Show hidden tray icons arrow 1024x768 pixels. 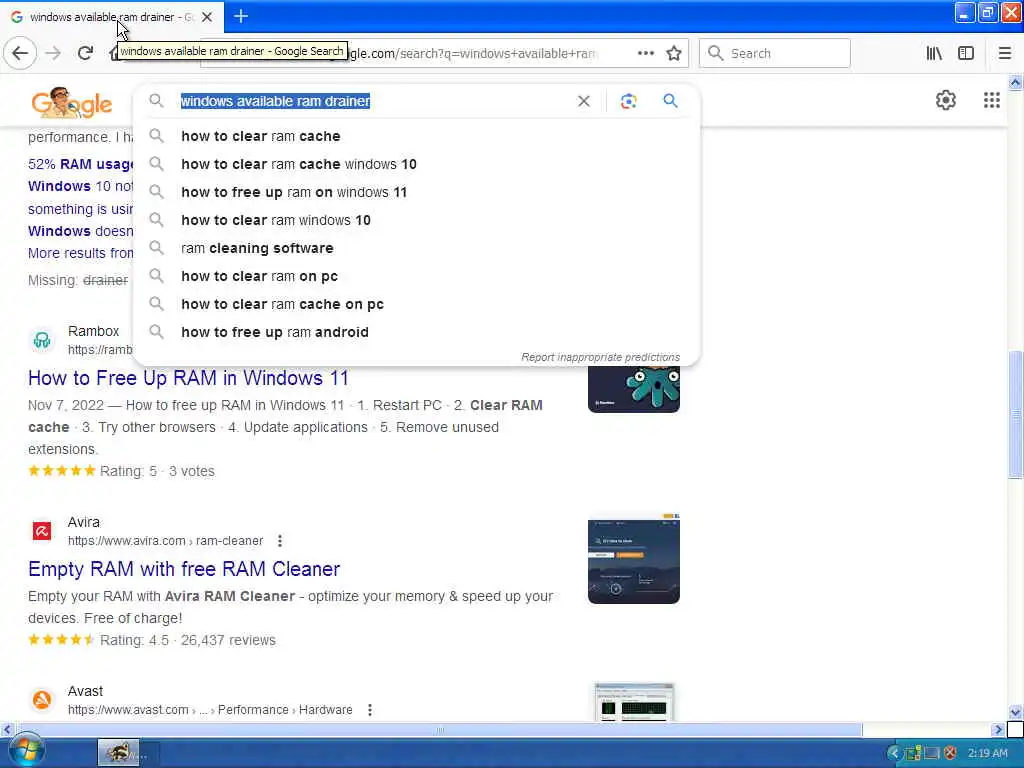click(894, 753)
